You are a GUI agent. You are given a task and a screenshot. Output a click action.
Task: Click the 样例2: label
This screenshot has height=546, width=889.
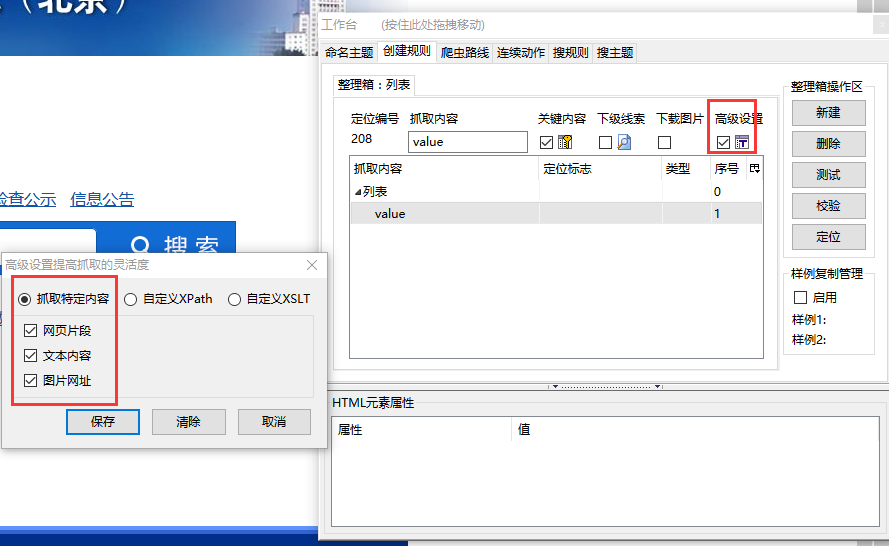[x=809, y=340]
